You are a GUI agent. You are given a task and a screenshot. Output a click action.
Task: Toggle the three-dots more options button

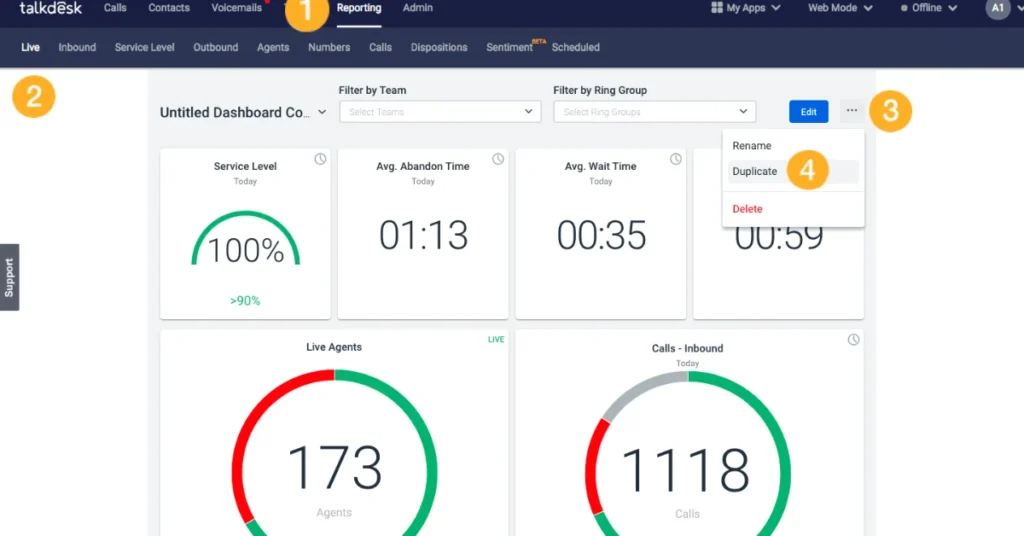click(852, 111)
